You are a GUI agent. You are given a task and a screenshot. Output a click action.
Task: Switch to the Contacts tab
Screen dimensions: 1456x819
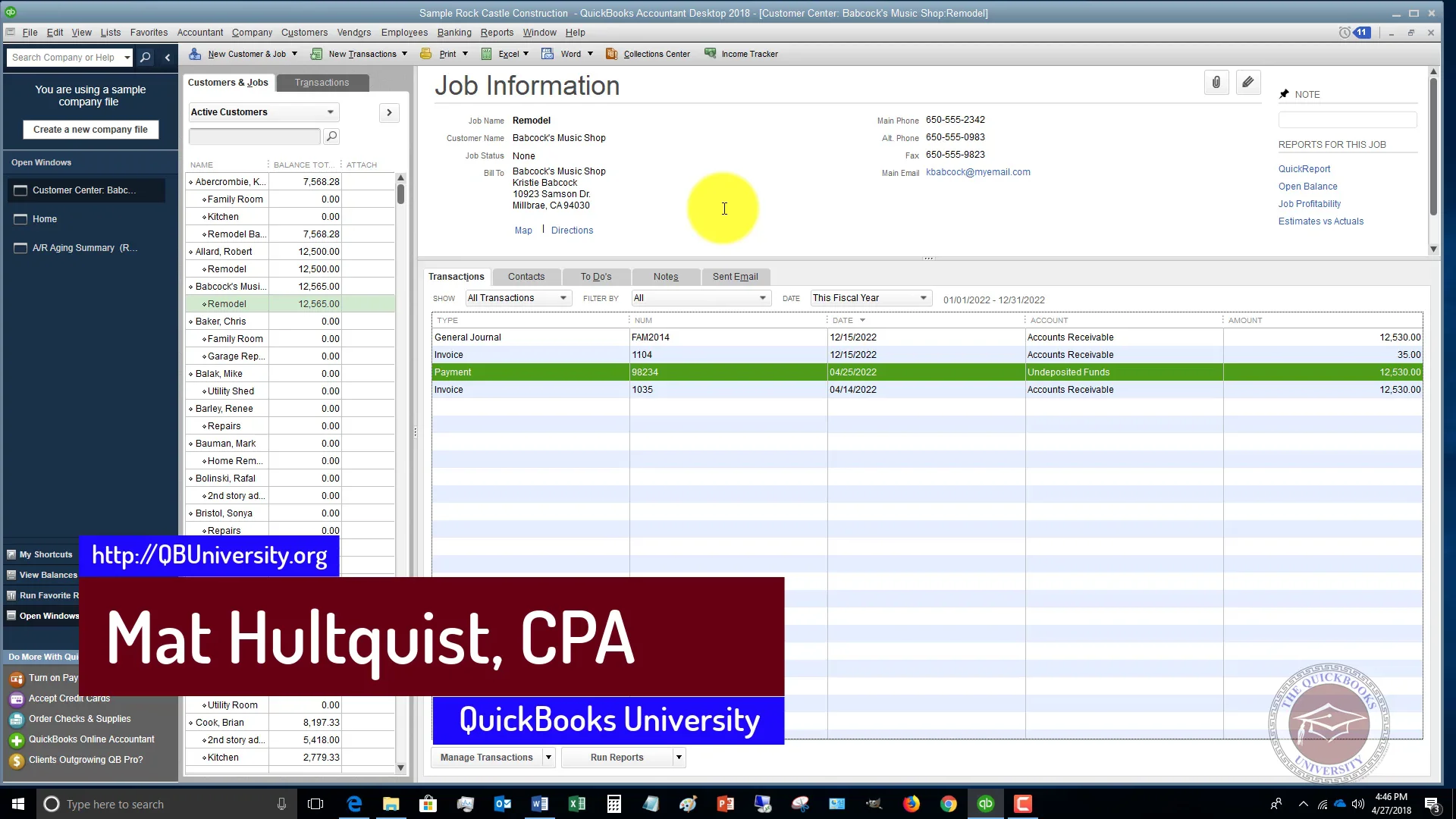[526, 277]
